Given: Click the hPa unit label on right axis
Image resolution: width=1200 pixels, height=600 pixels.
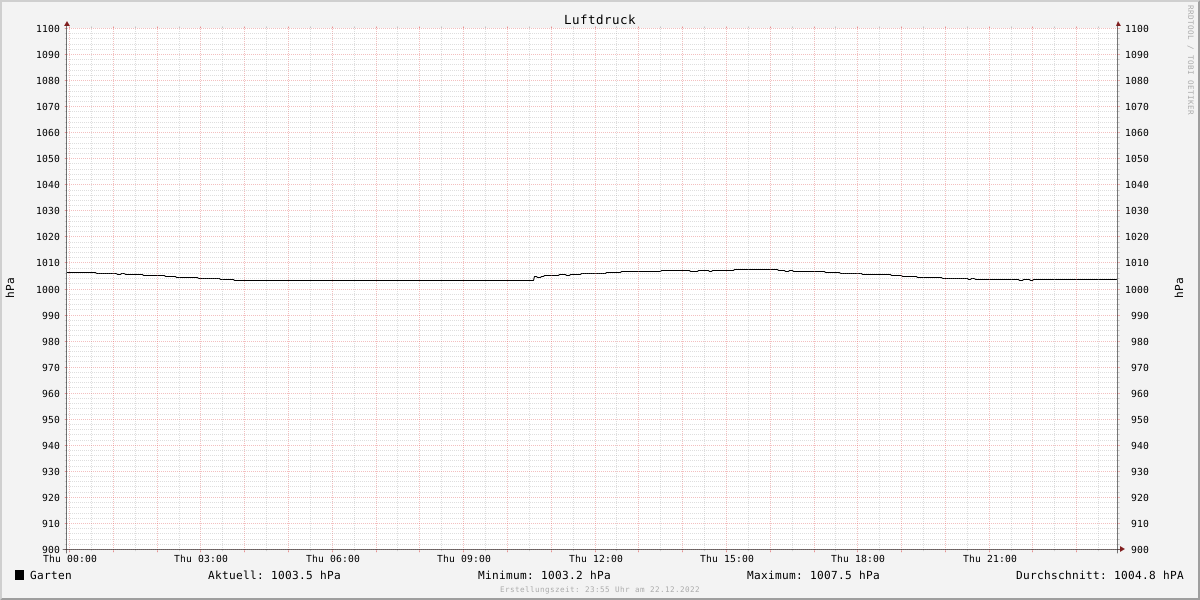Looking at the screenshot, I should (1179, 288).
